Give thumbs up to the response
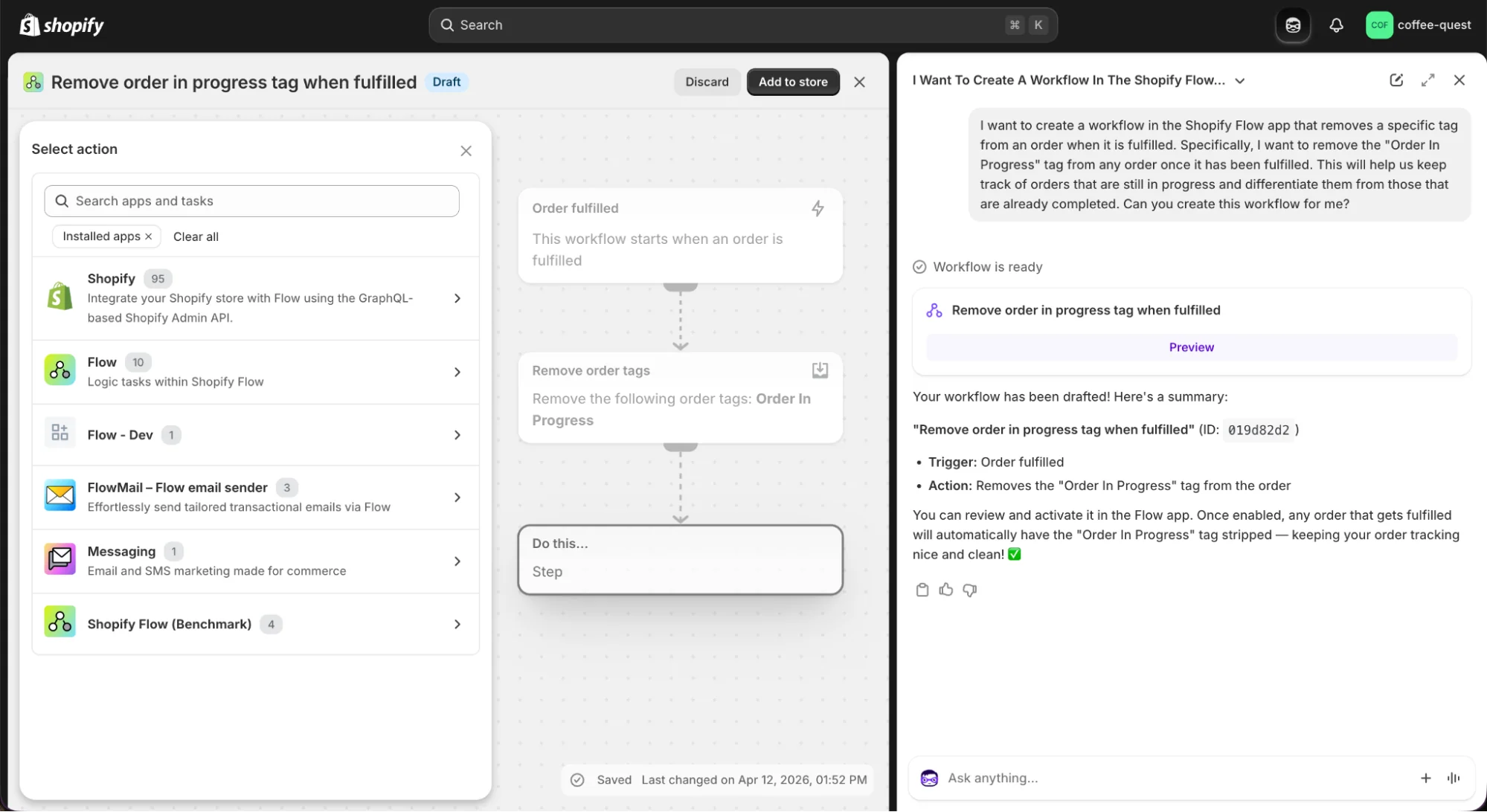The height and width of the screenshot is (812, 1487). 946,590
